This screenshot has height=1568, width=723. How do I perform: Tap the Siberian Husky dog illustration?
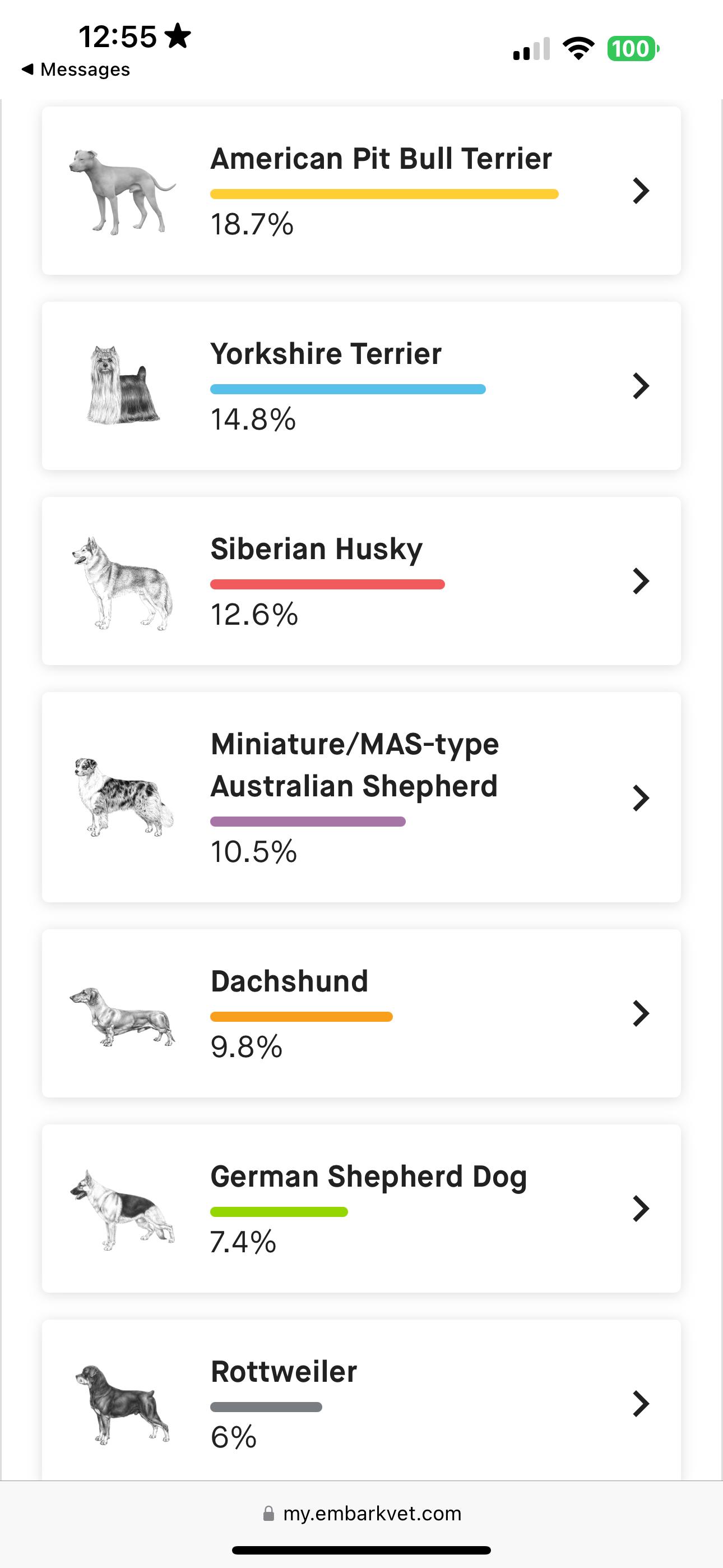point(122,582)
